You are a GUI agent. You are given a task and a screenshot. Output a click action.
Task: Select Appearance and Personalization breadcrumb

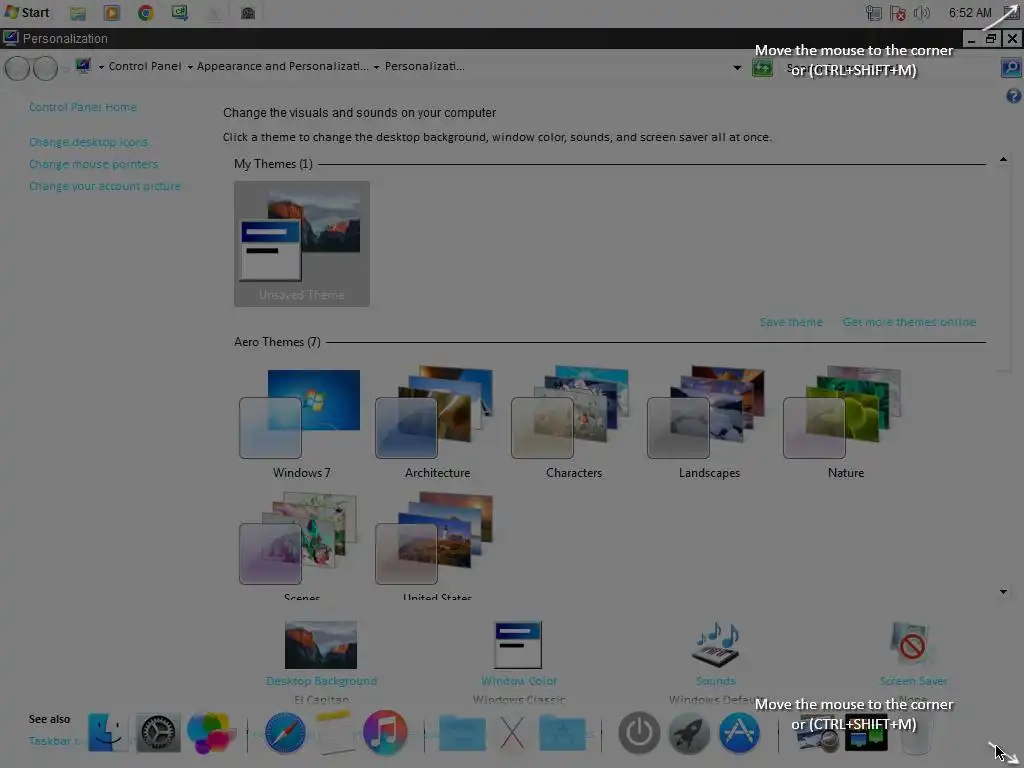[x=282, y=66]
